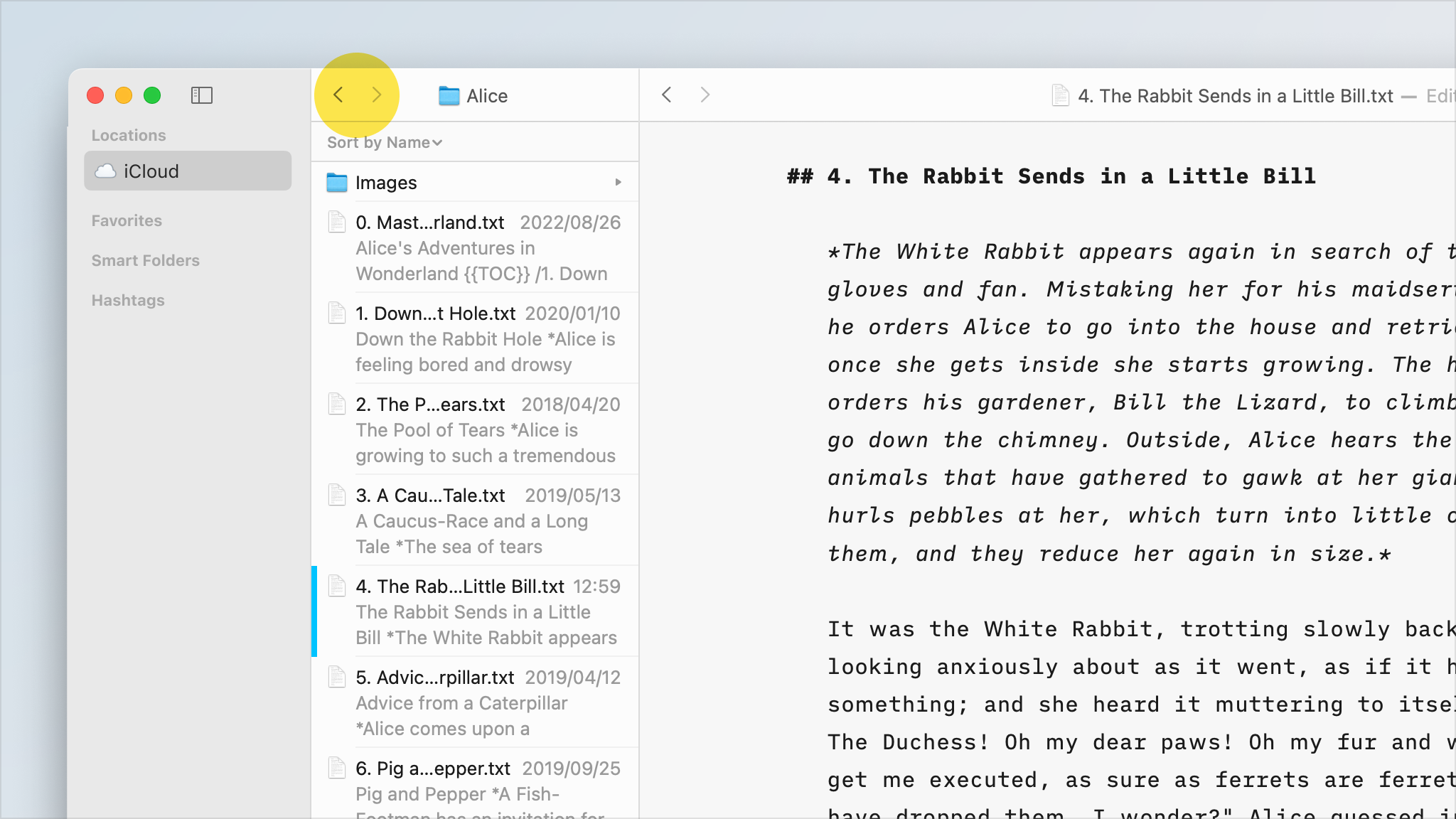This screenshot has height=819, width=1456.
Task: Open the Images folder row
Action: (x=475, y=183)
